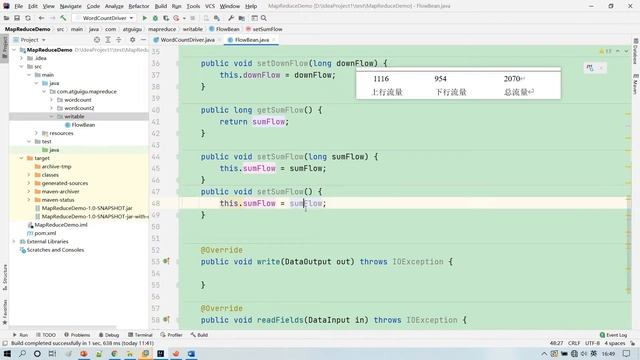The width and height of the screenshot is (640, 360).
Task: Open the Profiler tool window
Action: (171, 335)
